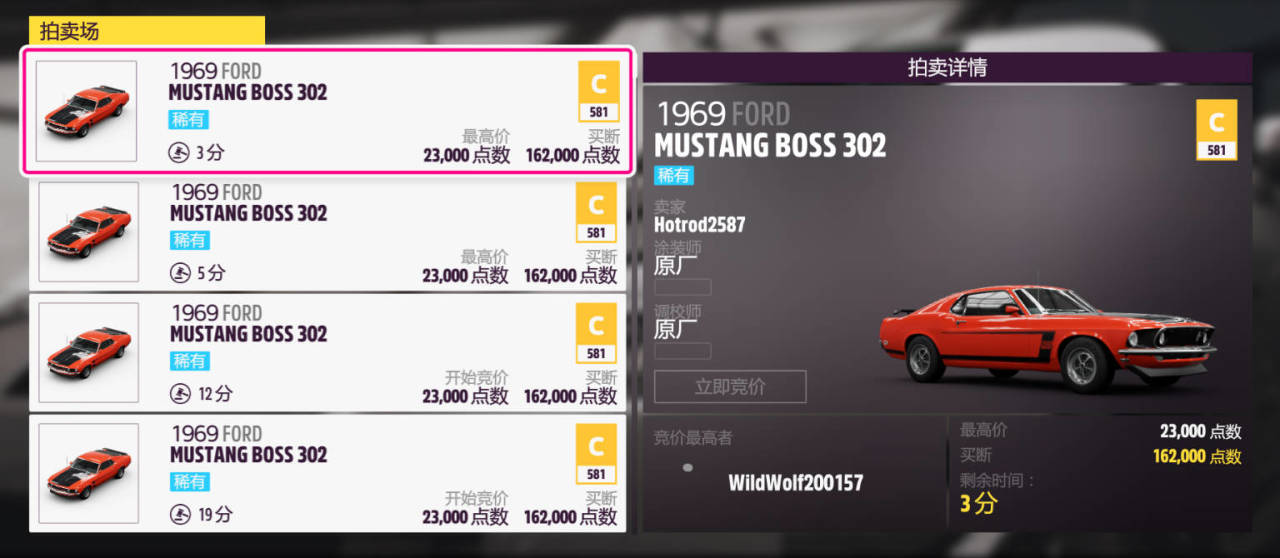The width and height of the screenshot is (1280, 558).
Task: Click the 稀有 rarity tag in auction details
Action: (x=673, y=175)
